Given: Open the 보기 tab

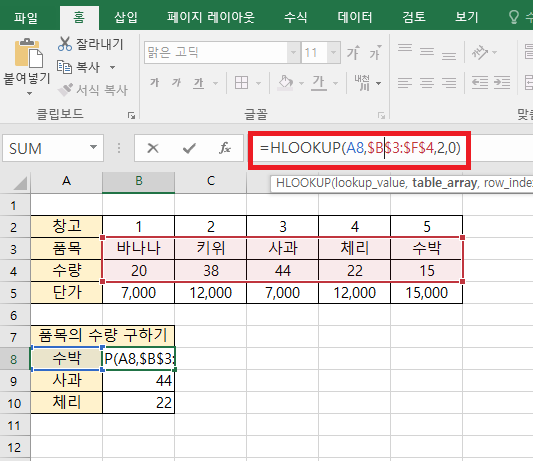Looking at the screenshot, I should (467, 17).
